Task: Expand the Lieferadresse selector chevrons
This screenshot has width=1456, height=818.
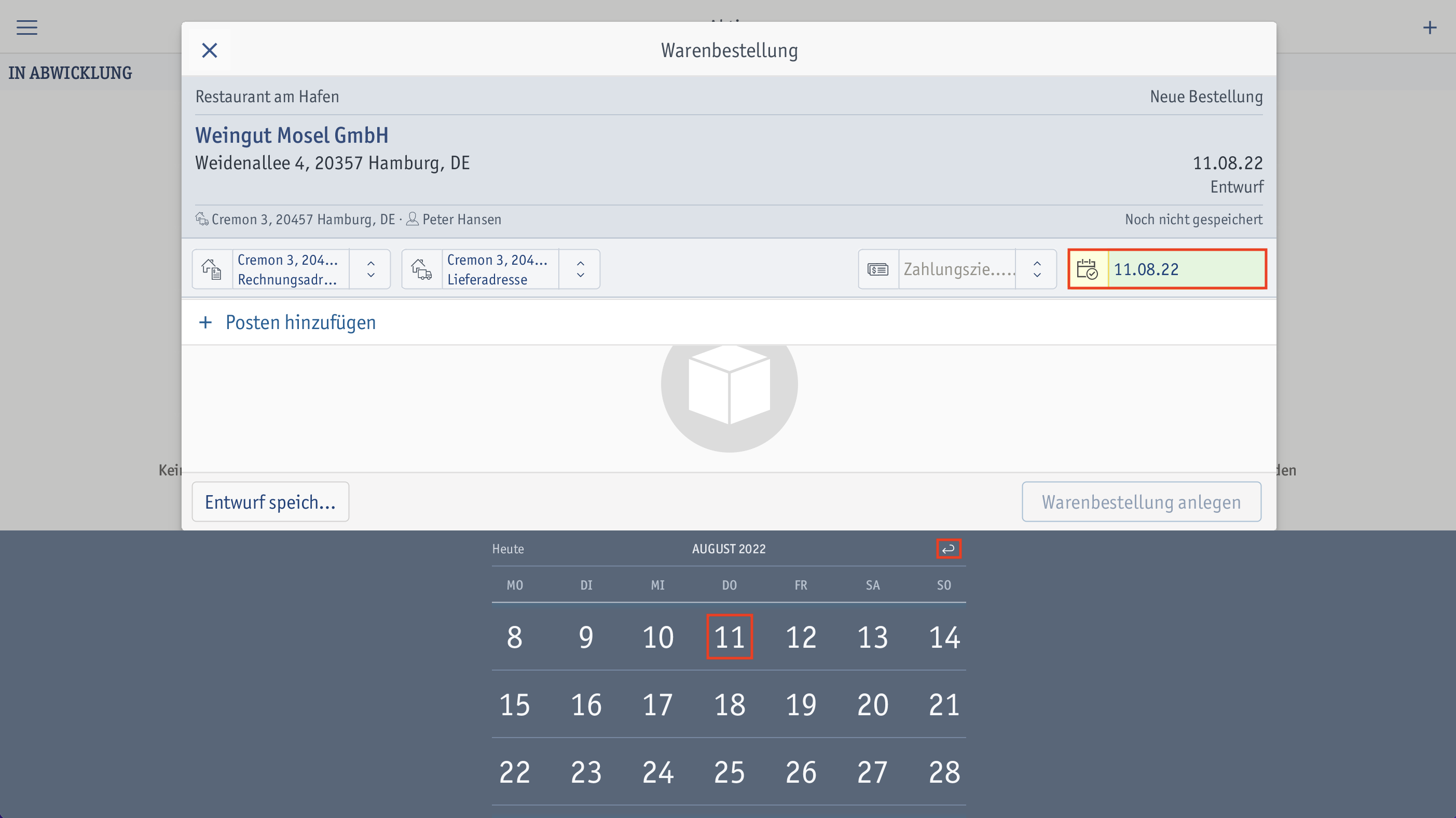Action: 581,269
